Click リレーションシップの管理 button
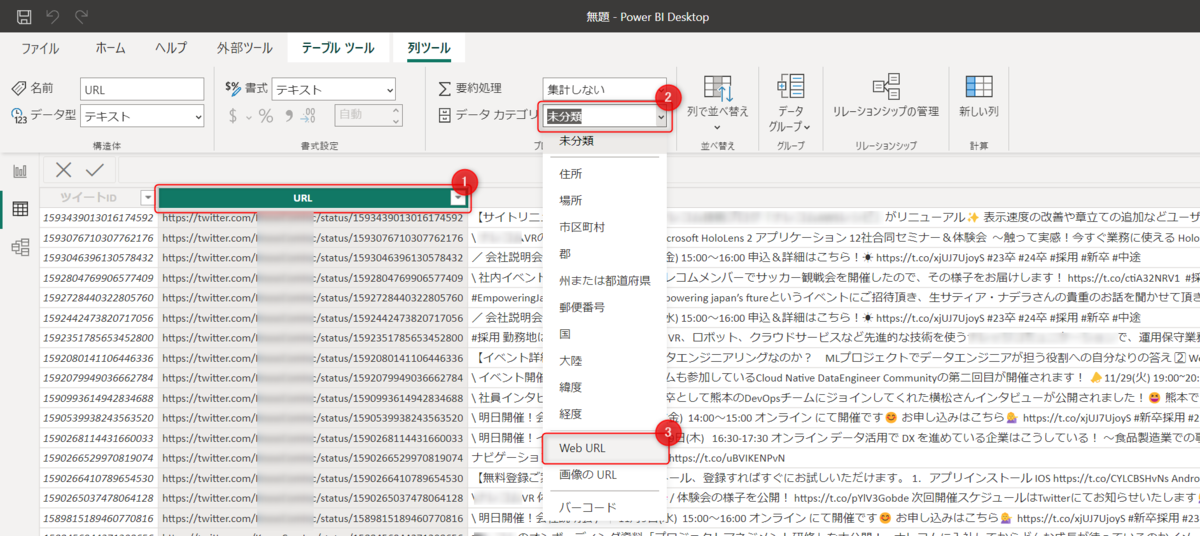Image resolution: width=1200 pixels, height=536 pixels. (885, 98)
